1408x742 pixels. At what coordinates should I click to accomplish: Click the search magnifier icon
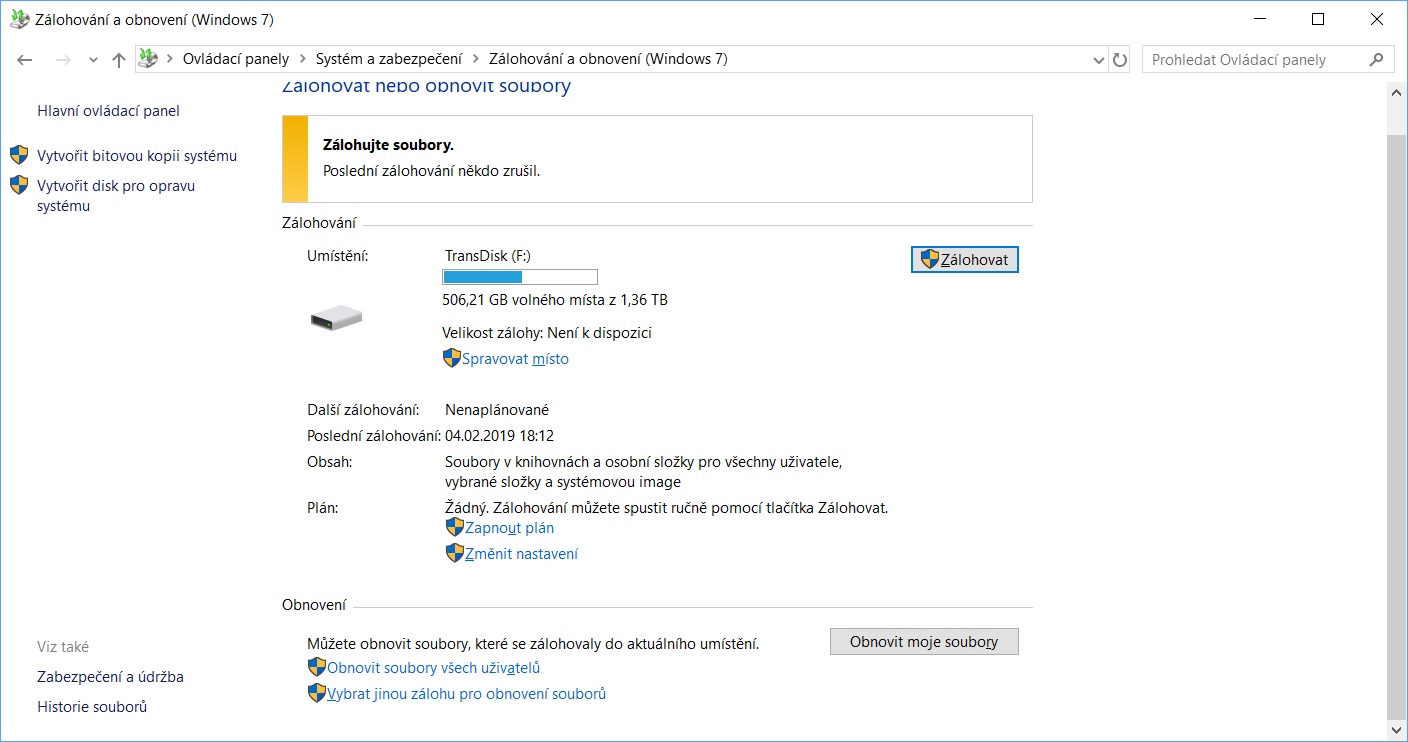coord(1377,60)
